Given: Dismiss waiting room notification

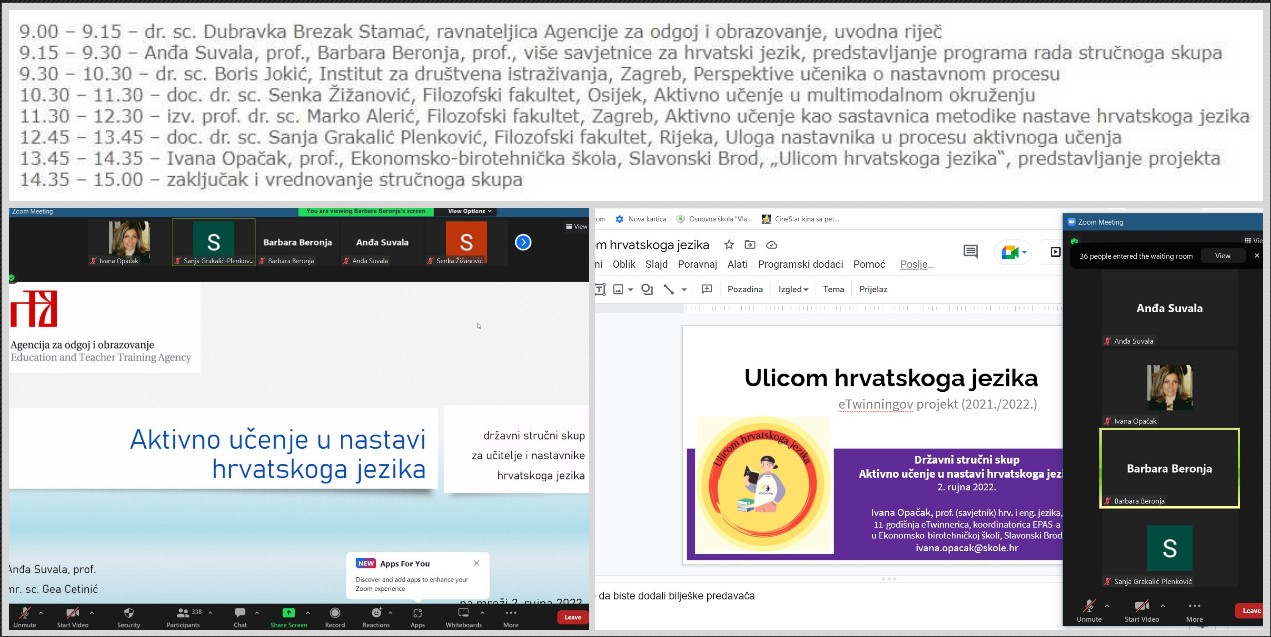Looking at the screenshot, I should point(1257,256).
